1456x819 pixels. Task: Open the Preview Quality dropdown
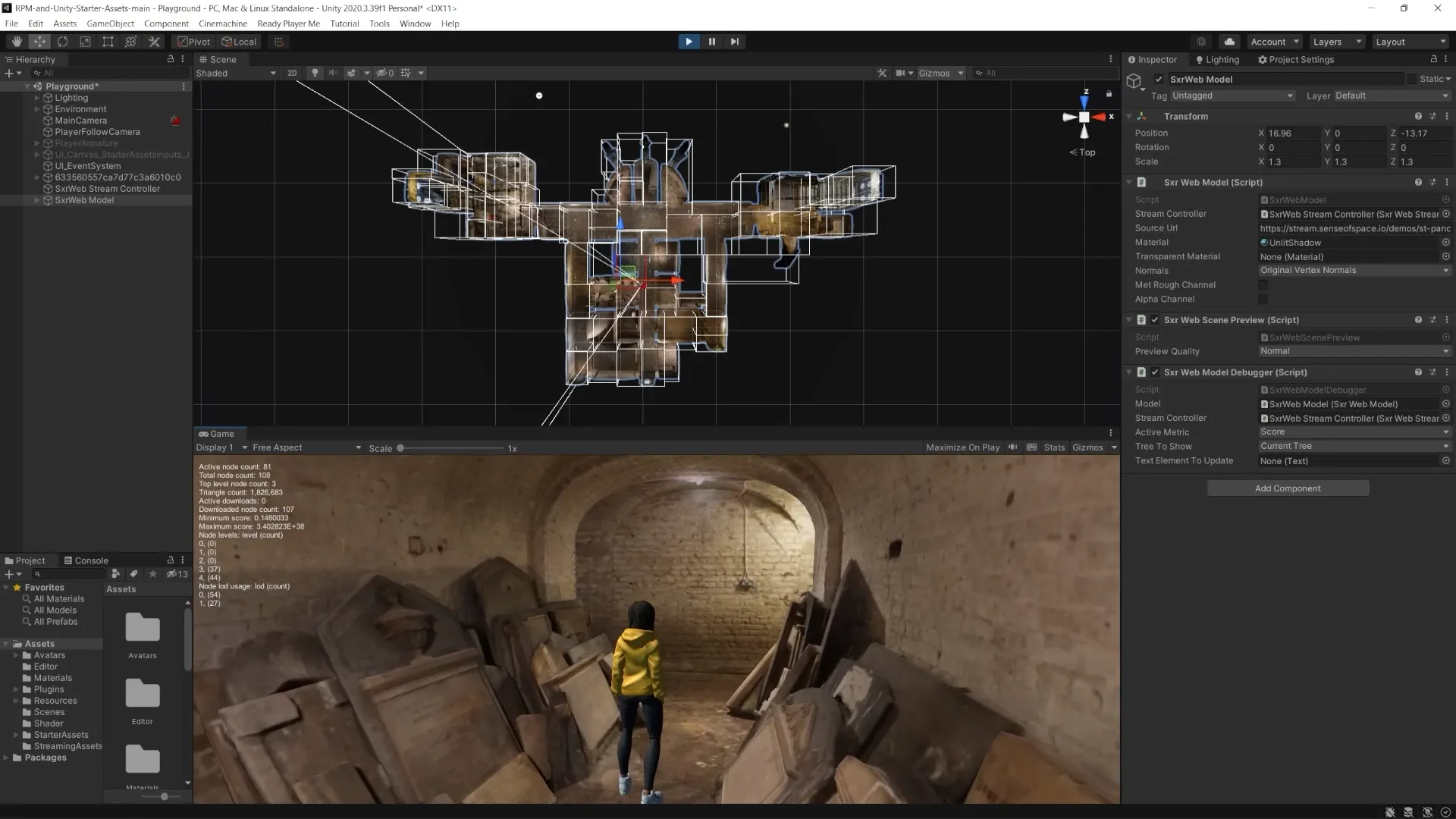pyautogui.click(x=1354, y=351)
